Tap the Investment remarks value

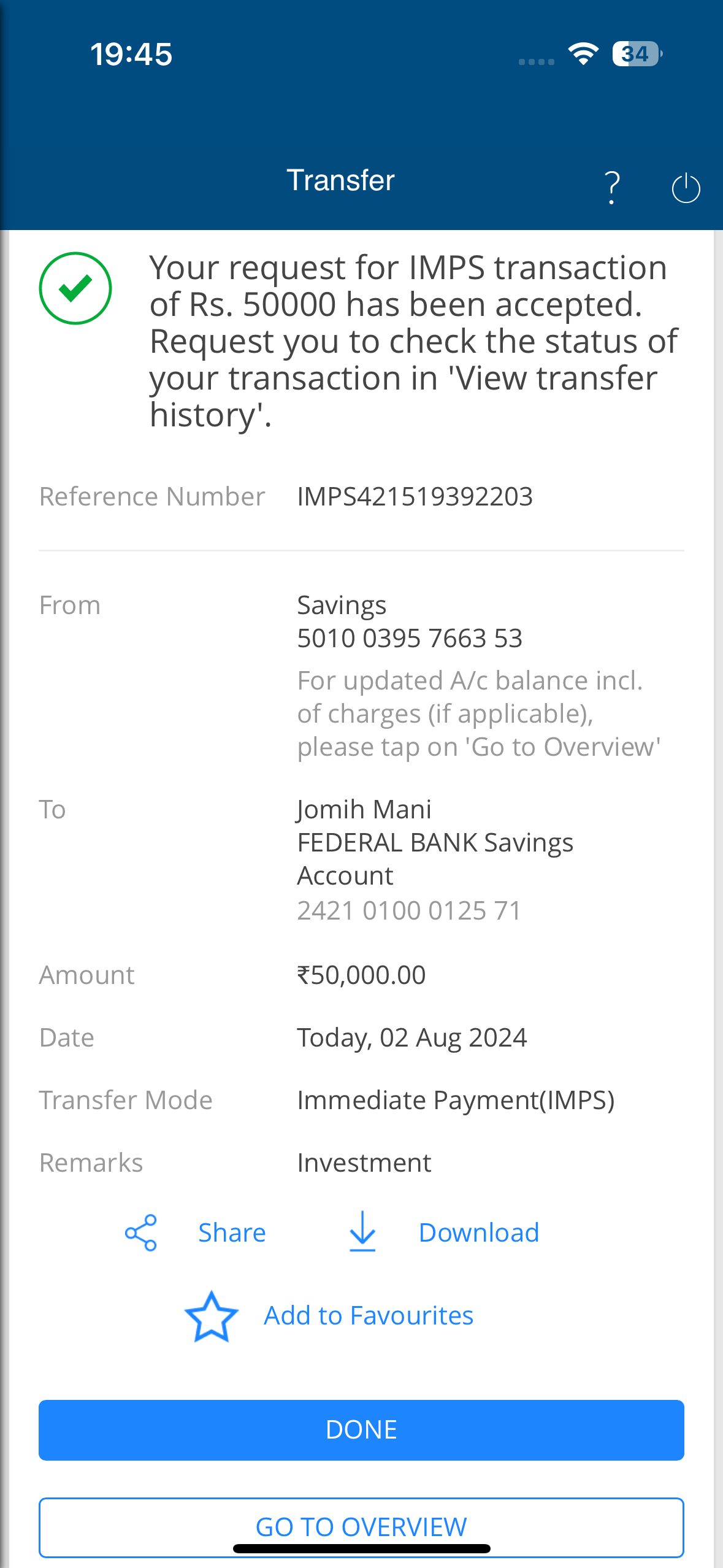(364, 1163)
